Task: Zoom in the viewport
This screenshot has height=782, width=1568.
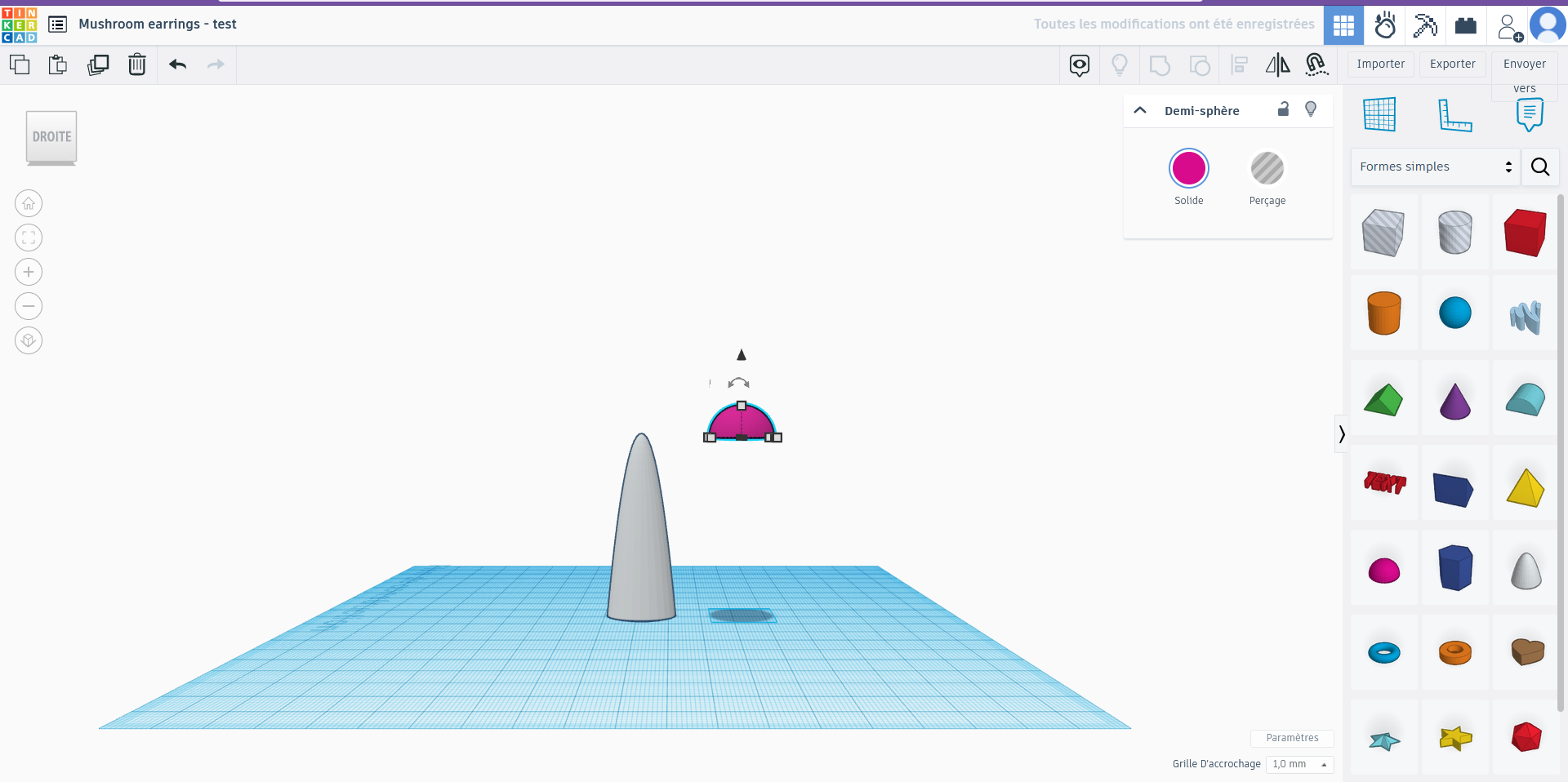Action: (29, 272)
